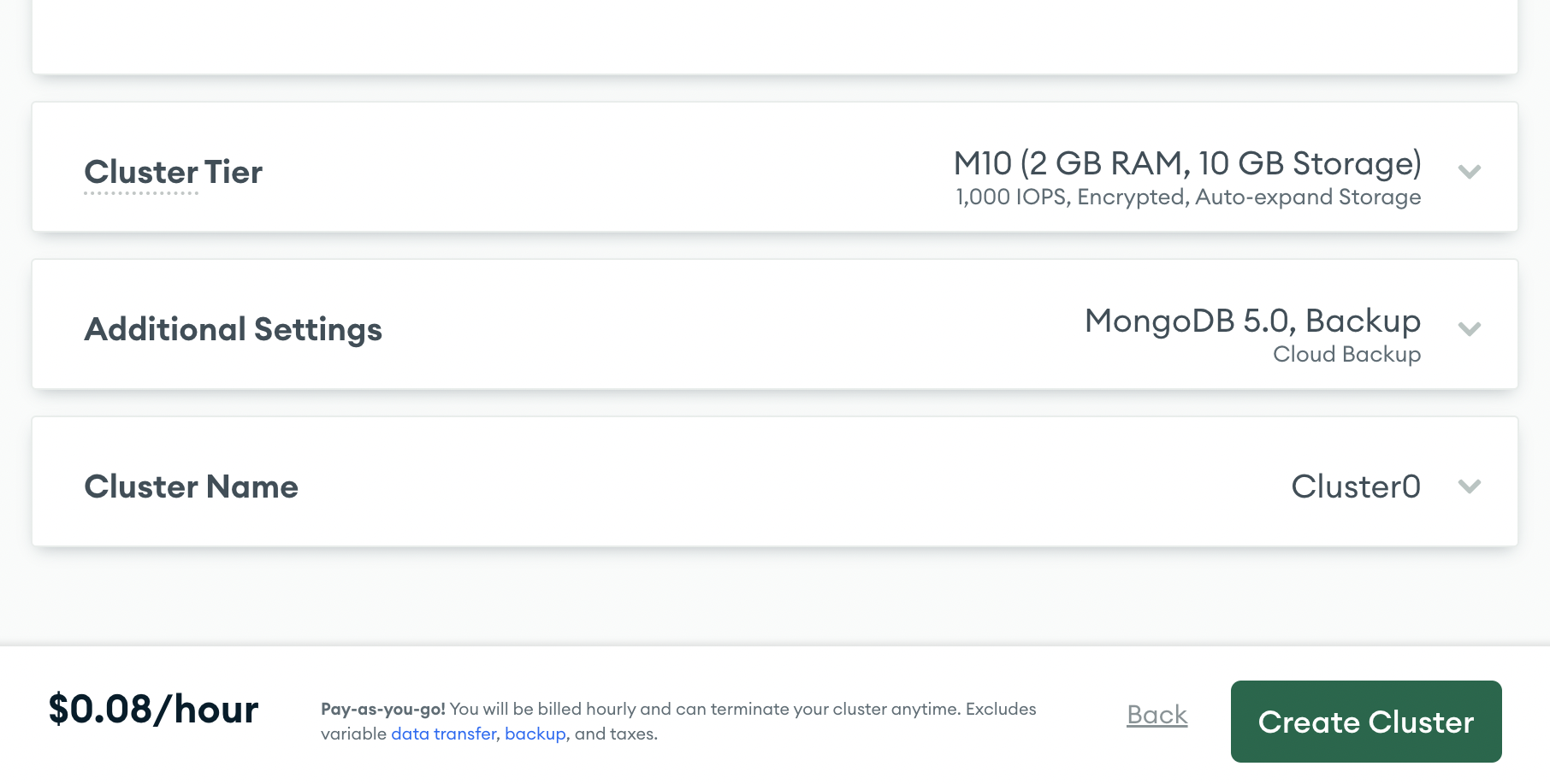
Task: Click the 1,000 IOPS detail text
Action: coord(1187,197)
